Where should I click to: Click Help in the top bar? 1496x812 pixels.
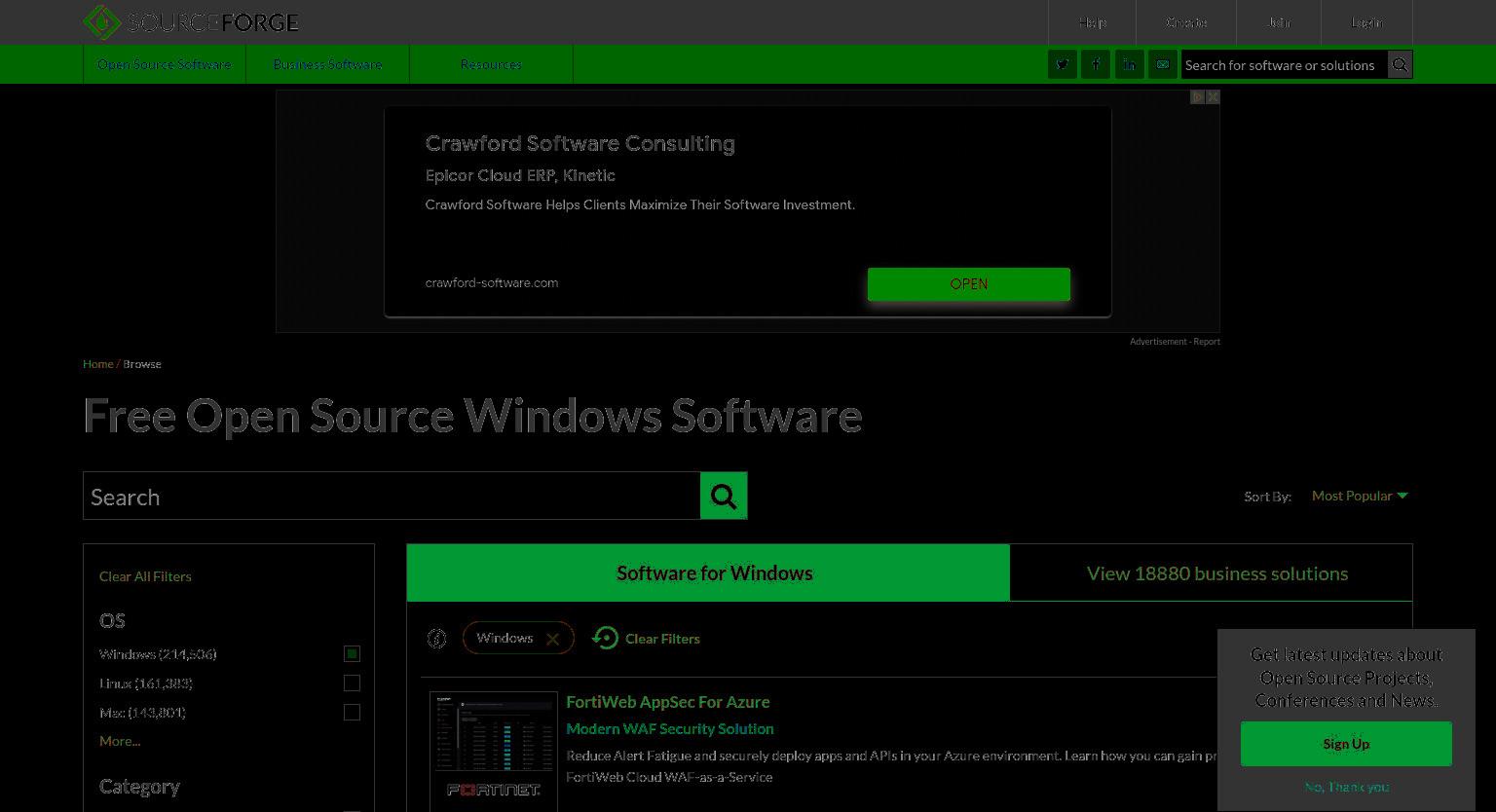coord(1093,21)
